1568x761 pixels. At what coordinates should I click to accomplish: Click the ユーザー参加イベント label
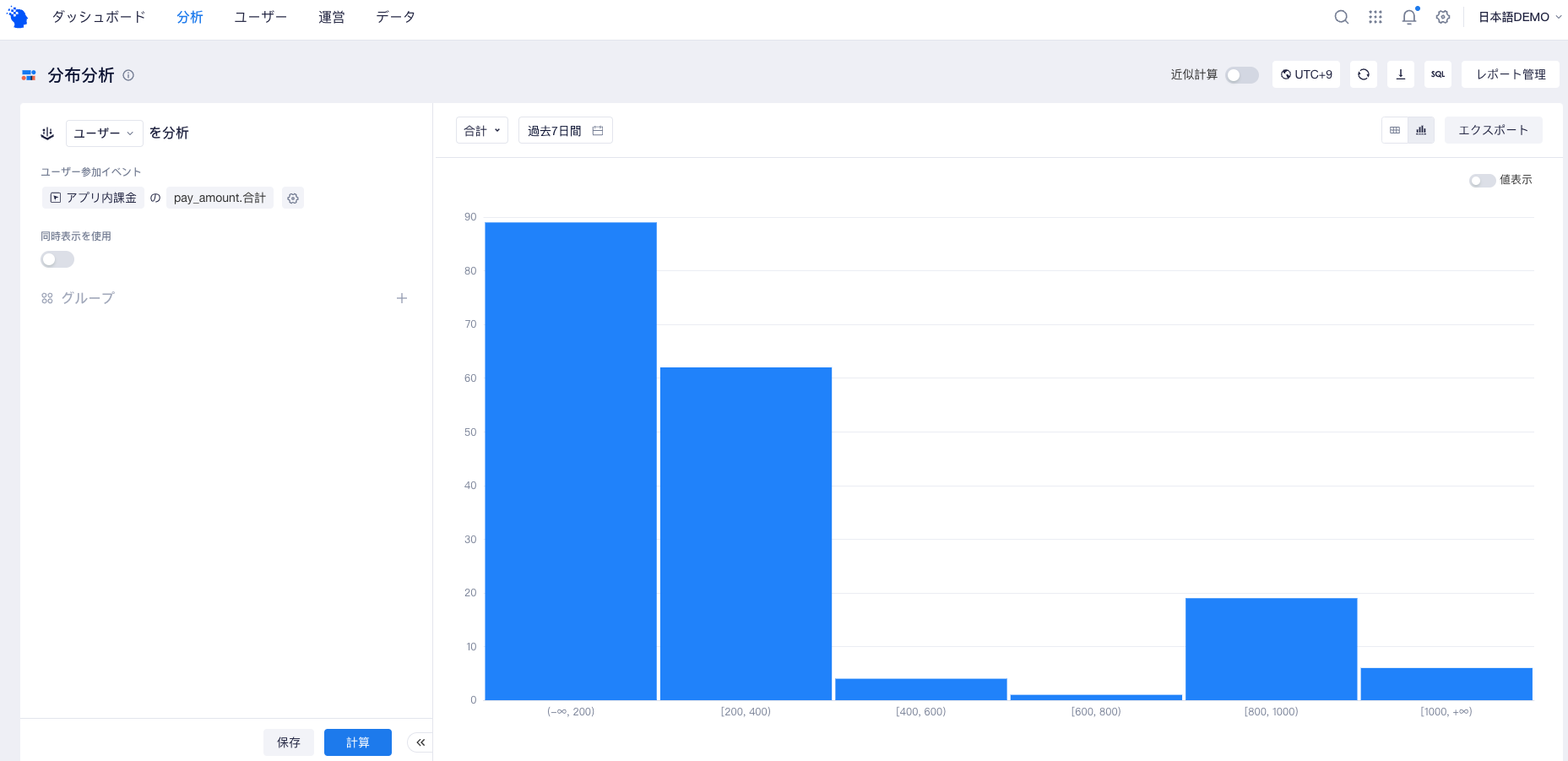(x=91, y=171)
